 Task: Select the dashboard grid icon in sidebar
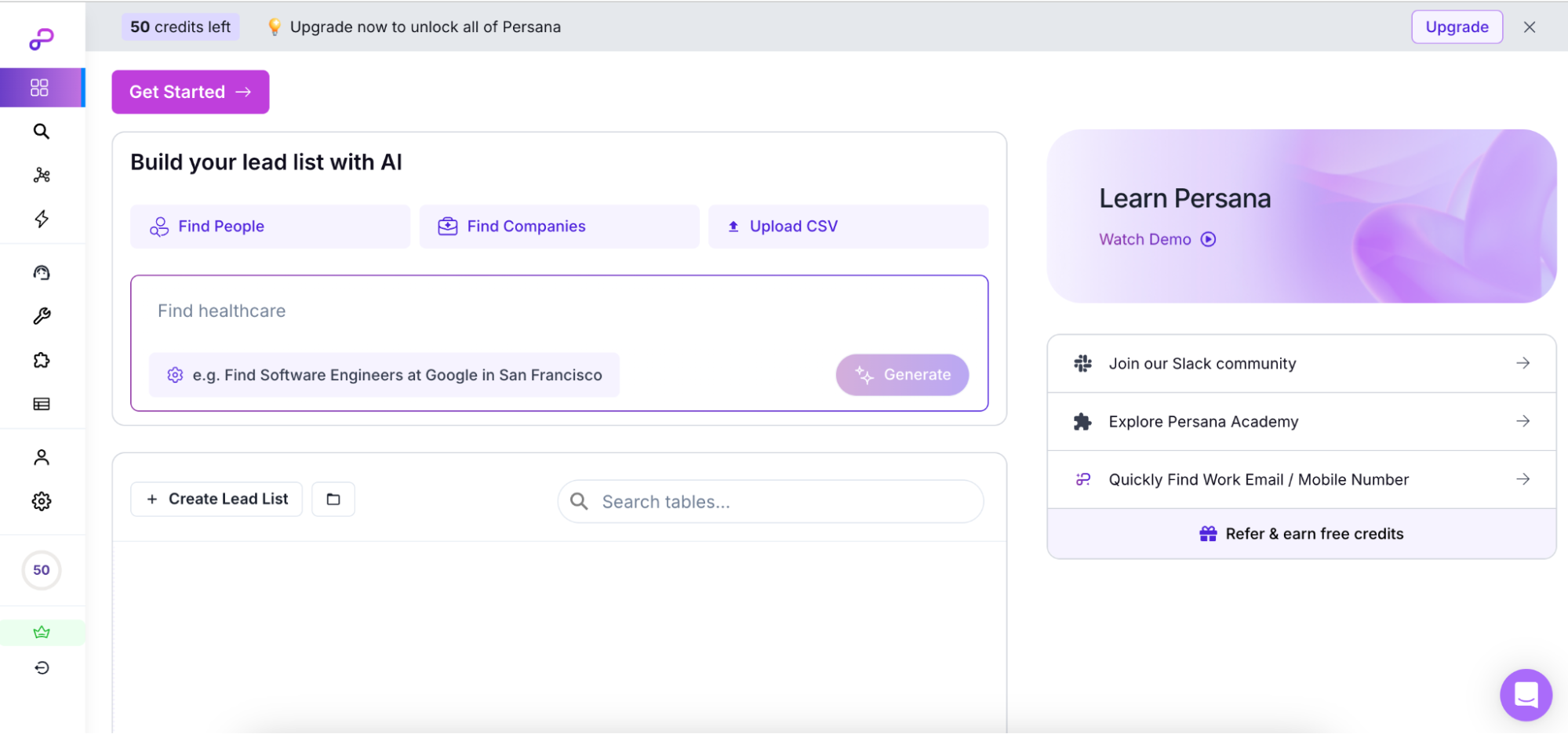pos(39,87)
